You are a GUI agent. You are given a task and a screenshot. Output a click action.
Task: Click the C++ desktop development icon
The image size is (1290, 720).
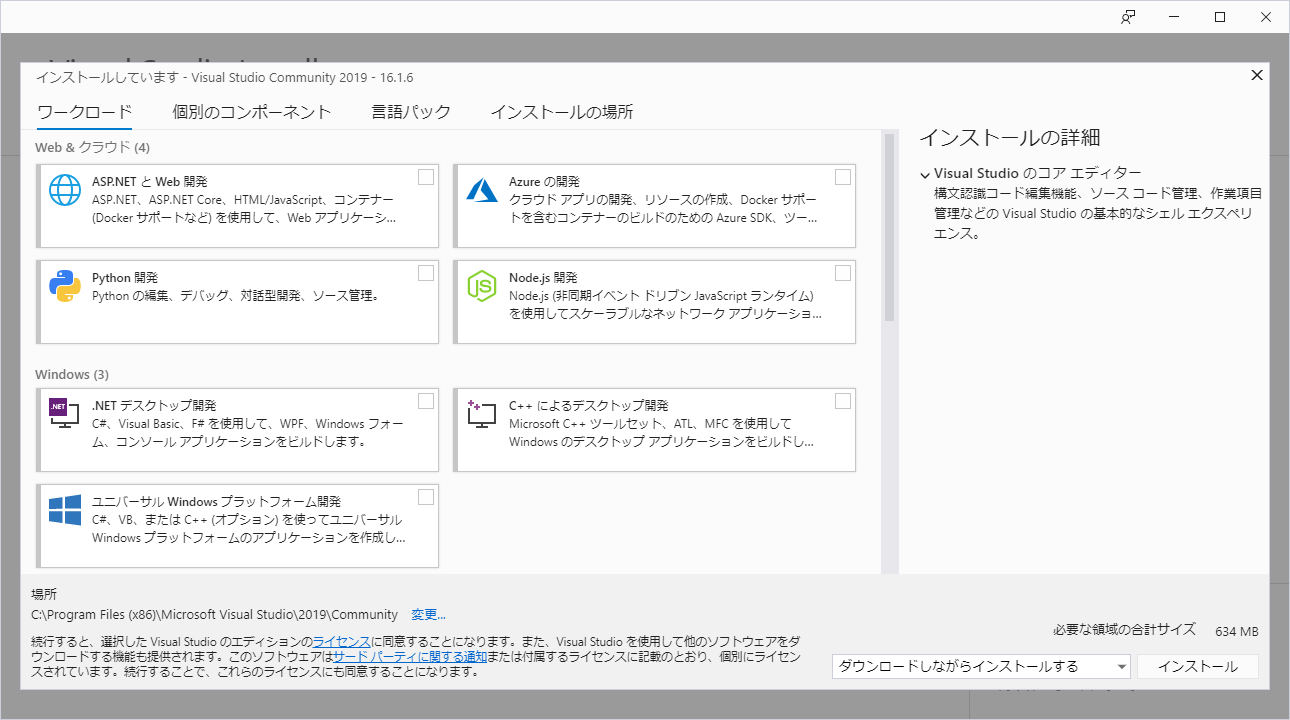482,413
